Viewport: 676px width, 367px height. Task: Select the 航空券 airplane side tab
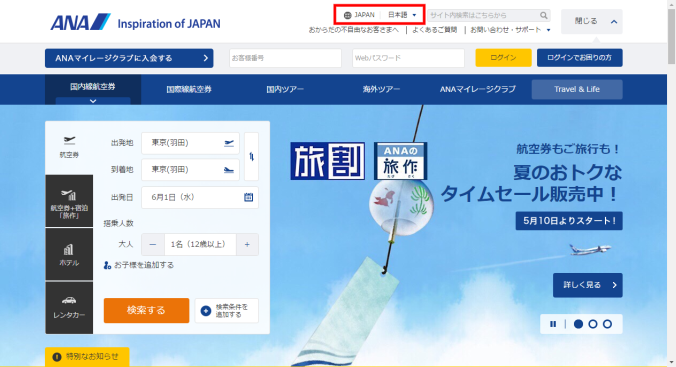[69, 147]
